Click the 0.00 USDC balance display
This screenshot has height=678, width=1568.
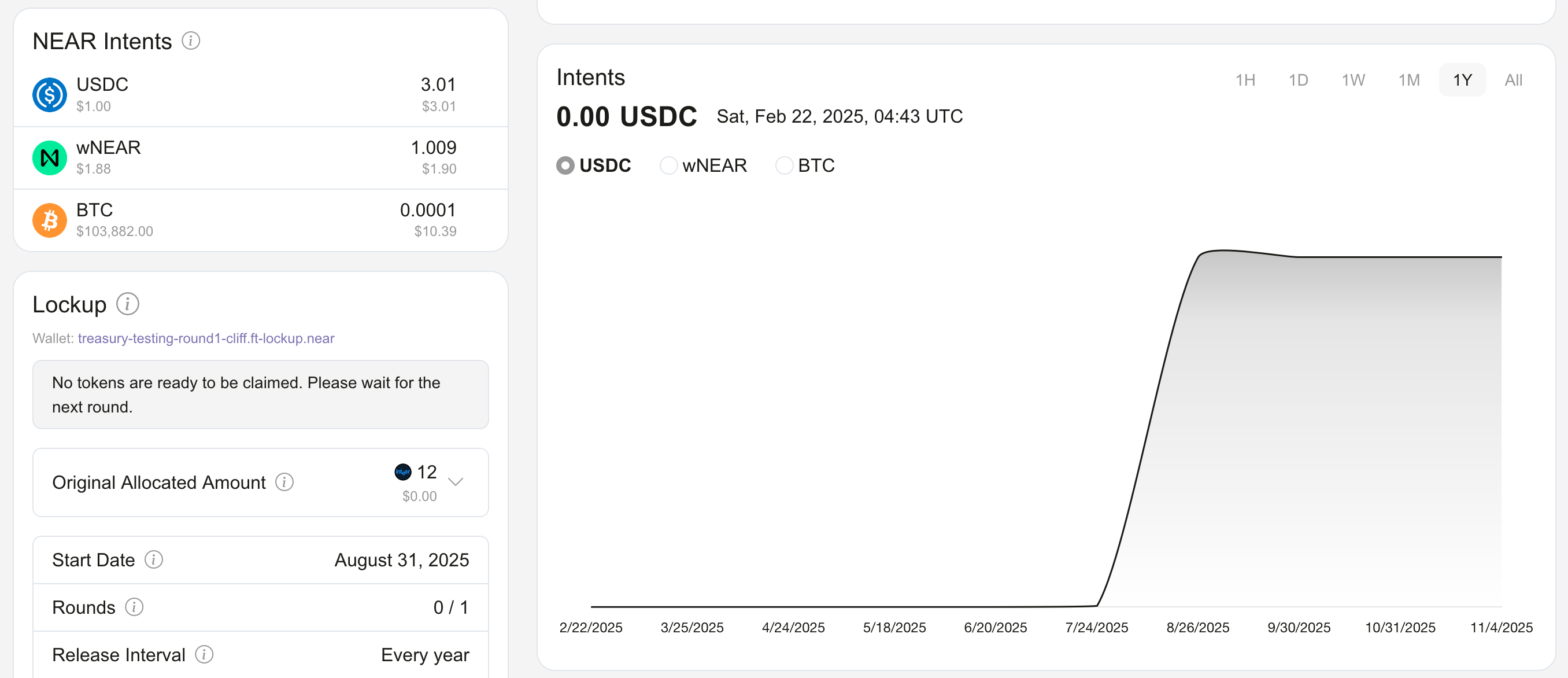point(627,116)
